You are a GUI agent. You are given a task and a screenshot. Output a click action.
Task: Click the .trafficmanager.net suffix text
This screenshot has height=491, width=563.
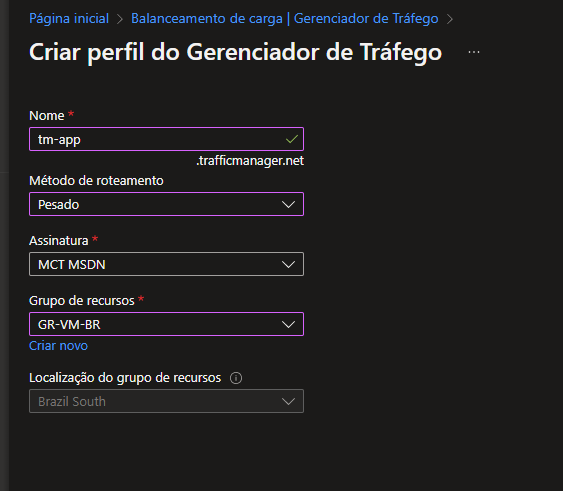tap(250, 161)
